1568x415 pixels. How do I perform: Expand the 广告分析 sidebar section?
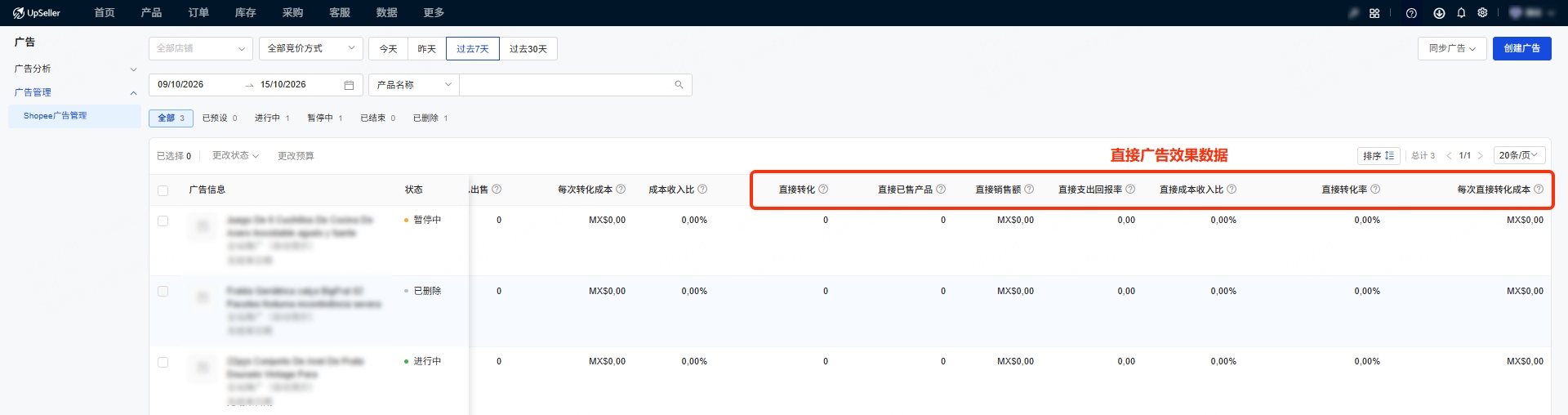click(x=75, y=69)
